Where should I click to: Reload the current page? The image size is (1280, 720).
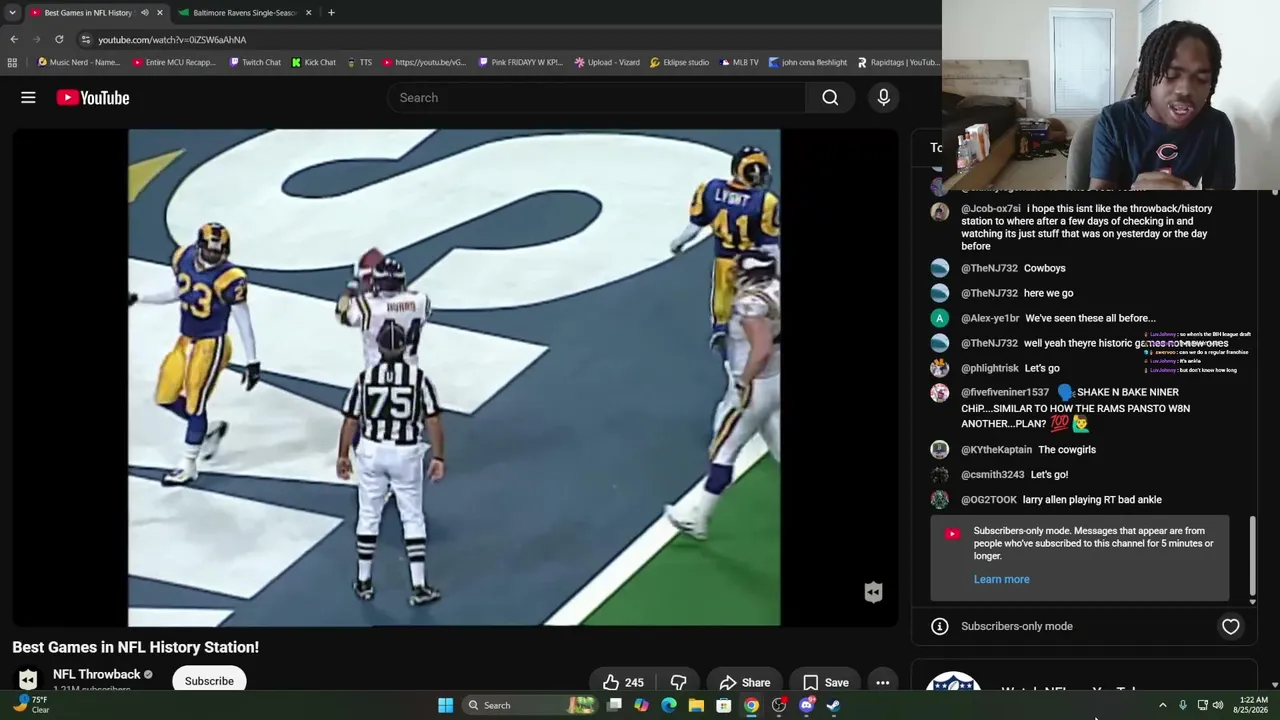pyautogui.click(x=59, y=40)
